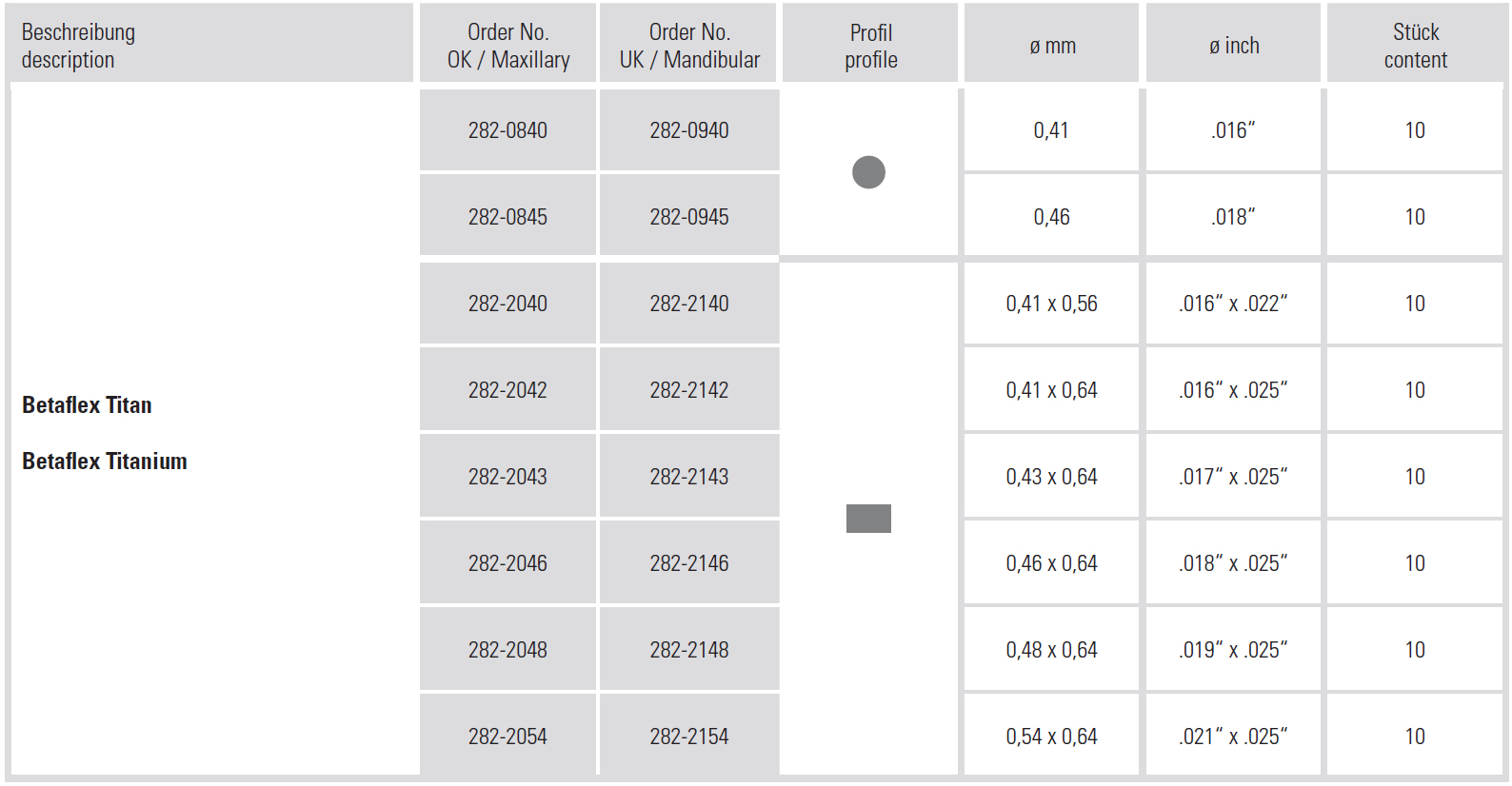Click the rectangular wire profile icon

pyautogui.click(x=868, y=519)
